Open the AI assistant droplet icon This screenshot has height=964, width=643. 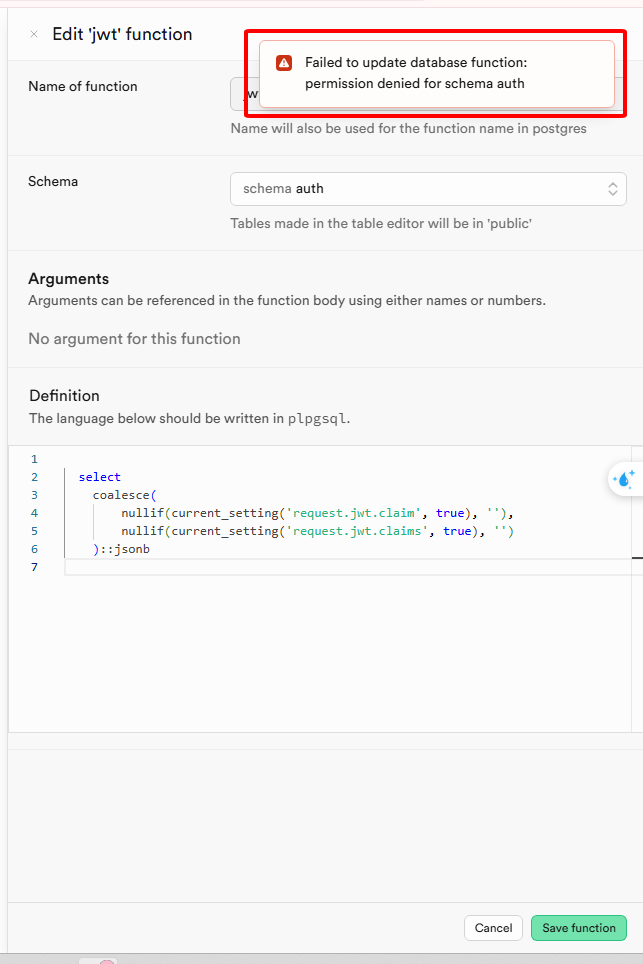[624, 479]
